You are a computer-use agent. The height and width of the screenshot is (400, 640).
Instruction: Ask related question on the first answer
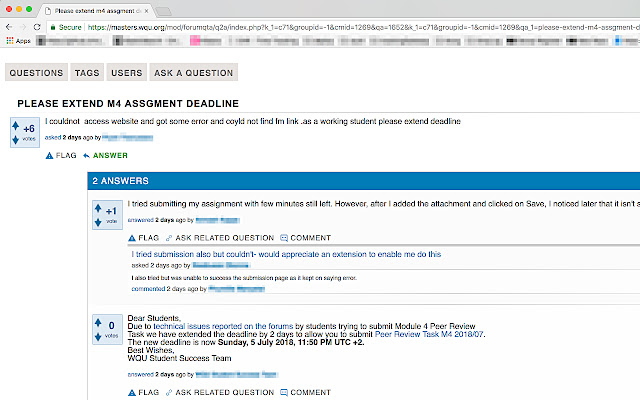[220, 238]
